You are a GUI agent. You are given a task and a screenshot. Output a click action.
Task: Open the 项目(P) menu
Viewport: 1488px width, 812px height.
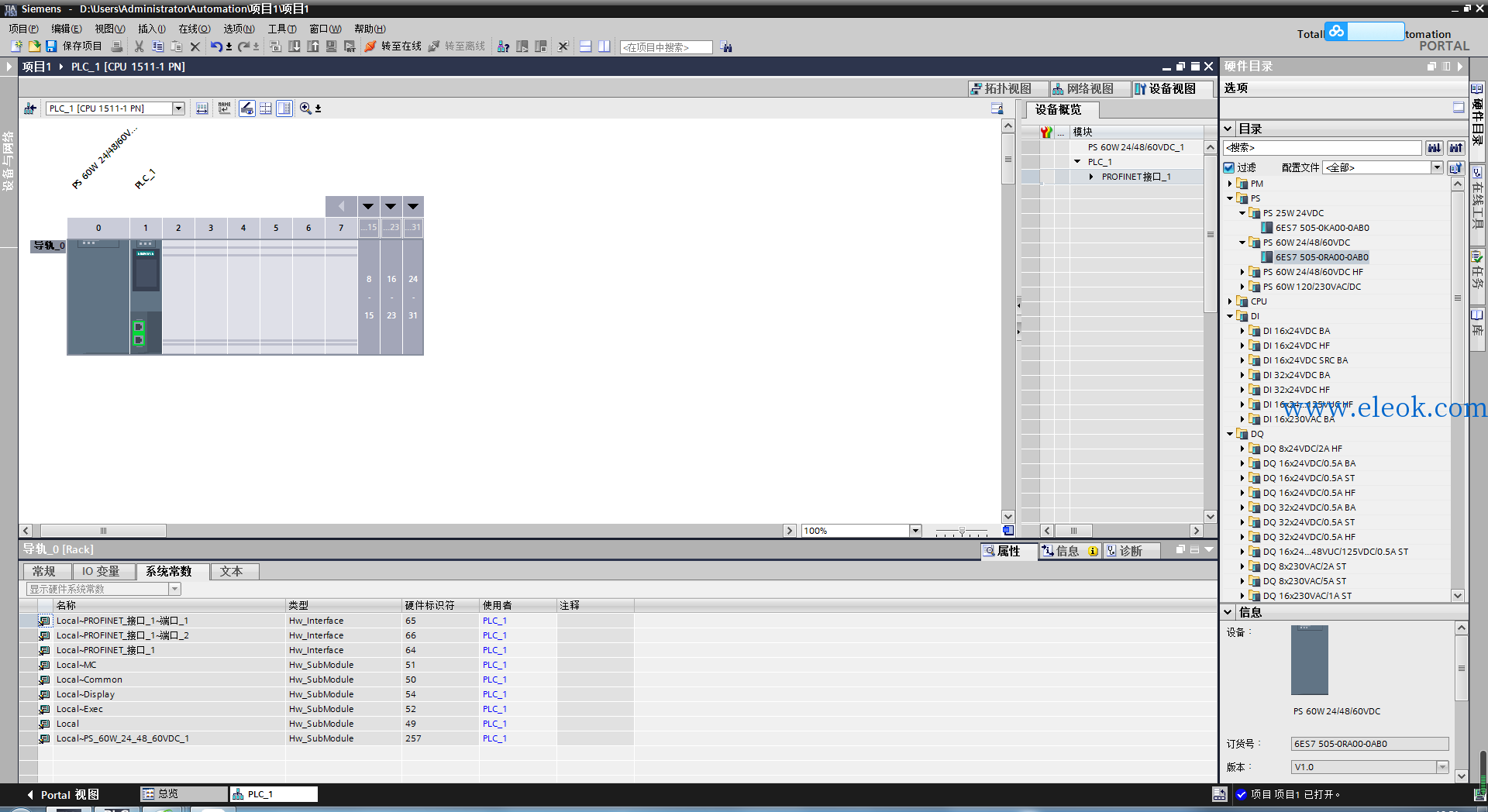(x=23, y=29)
